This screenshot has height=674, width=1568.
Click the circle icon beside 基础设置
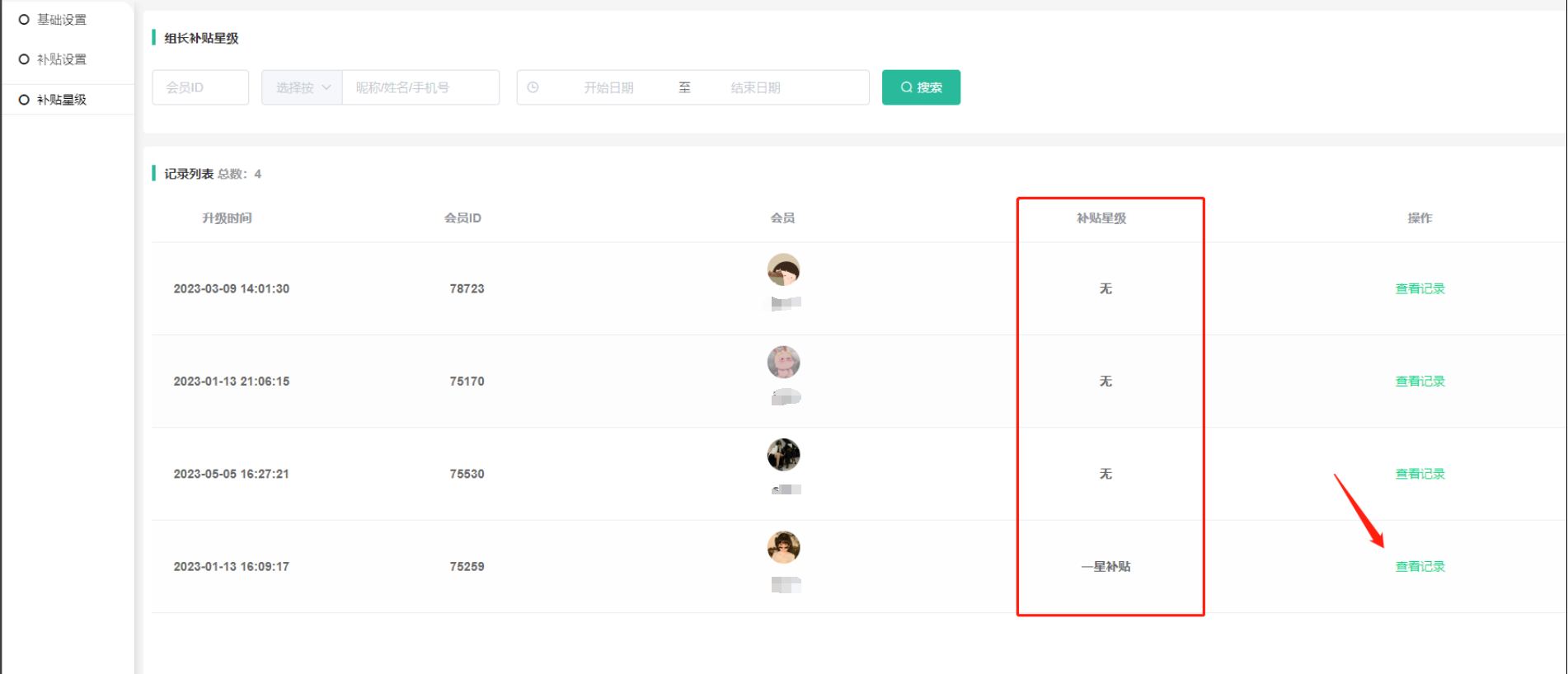coord(24,20)
